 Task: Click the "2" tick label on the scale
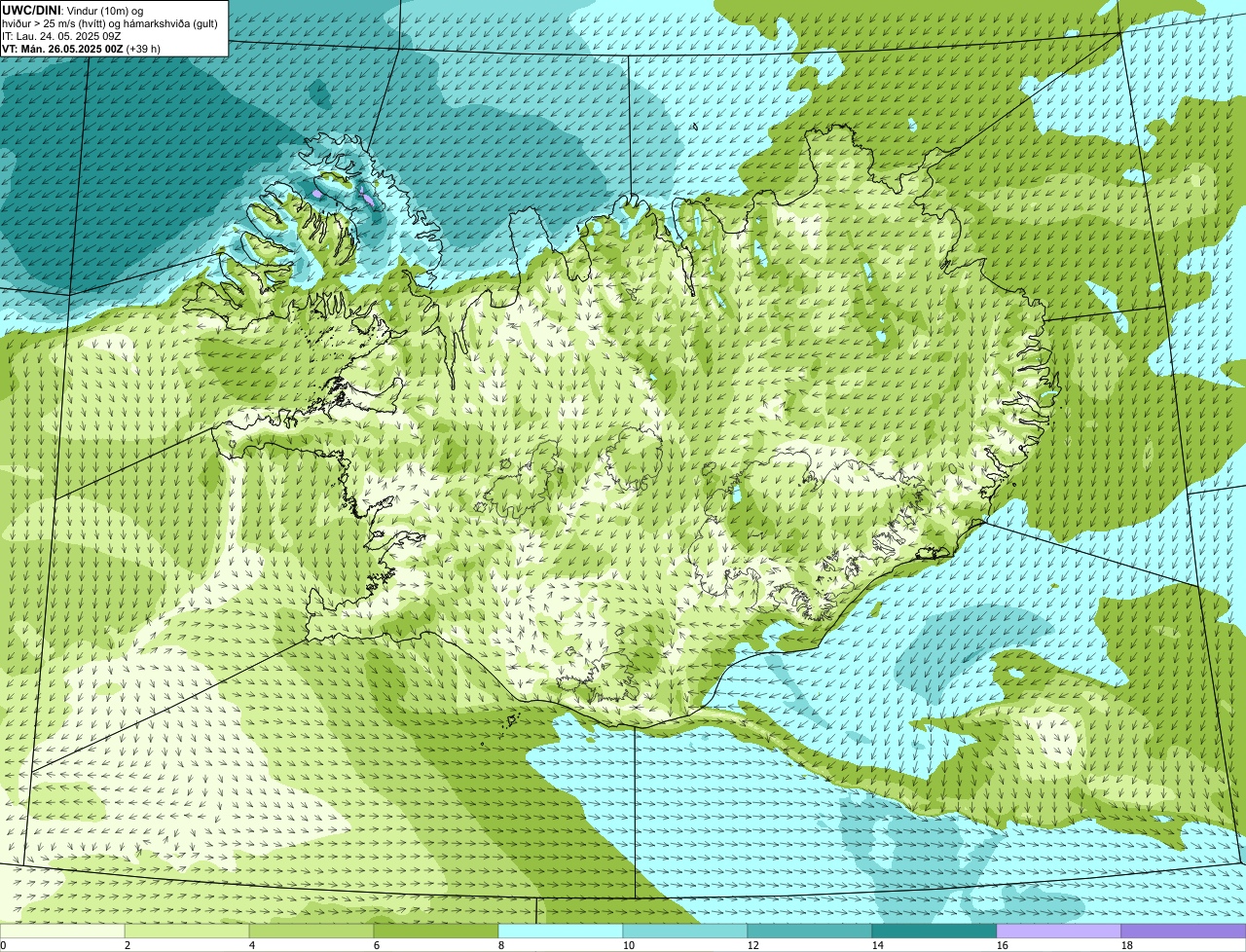click(128, 945)
